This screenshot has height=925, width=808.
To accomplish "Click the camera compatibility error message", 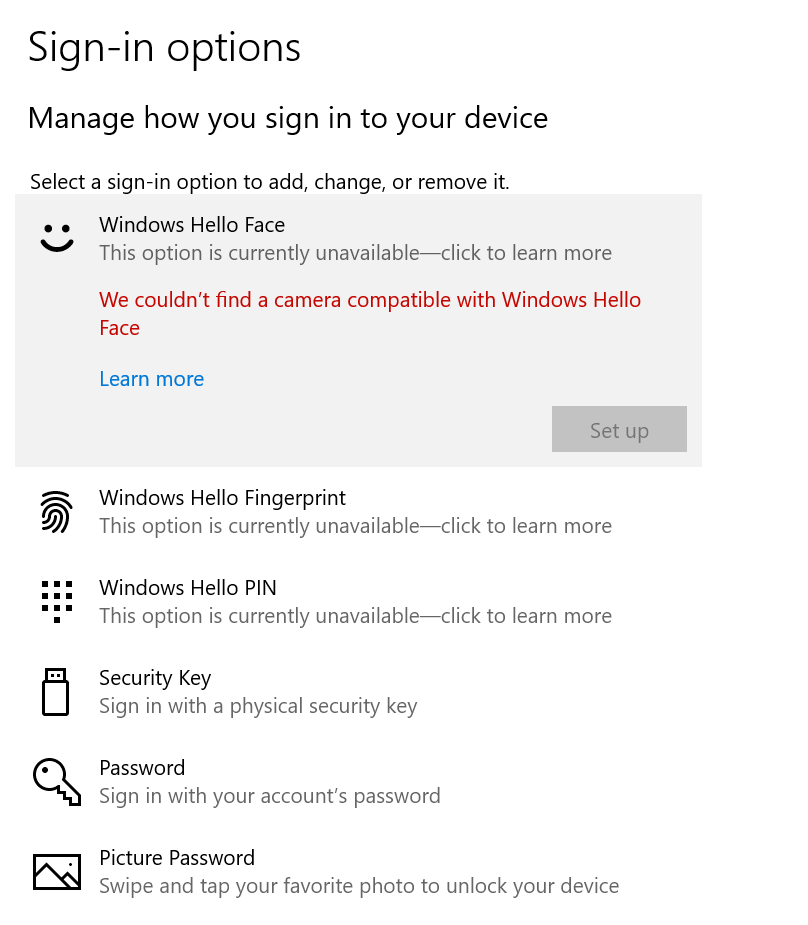I will (x=370, y=312).
